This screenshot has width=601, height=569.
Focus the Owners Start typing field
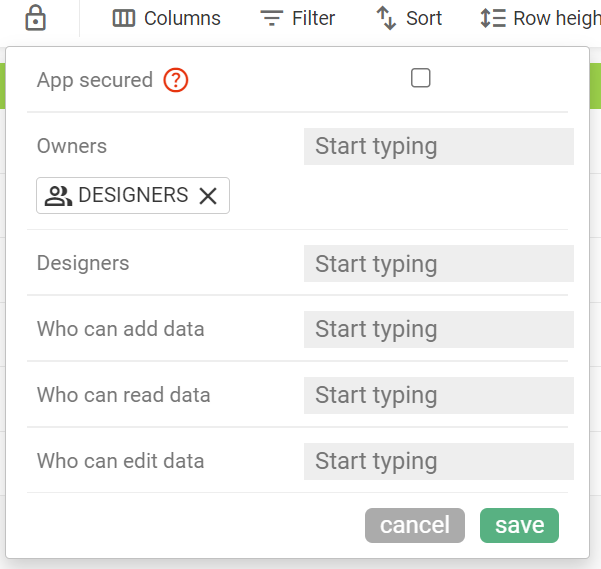(x=438, y=146)
